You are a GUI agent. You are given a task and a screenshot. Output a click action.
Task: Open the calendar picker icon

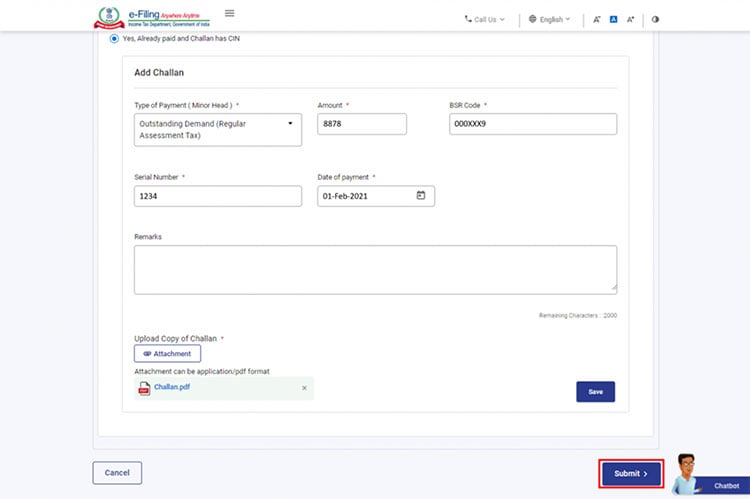(420, 195)
